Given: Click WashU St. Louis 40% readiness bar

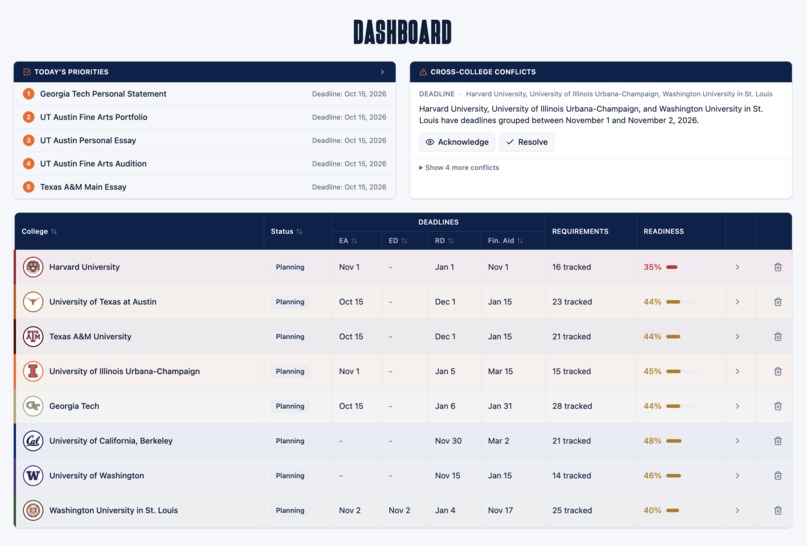Looking at the screenshot, I should point(682,510).
